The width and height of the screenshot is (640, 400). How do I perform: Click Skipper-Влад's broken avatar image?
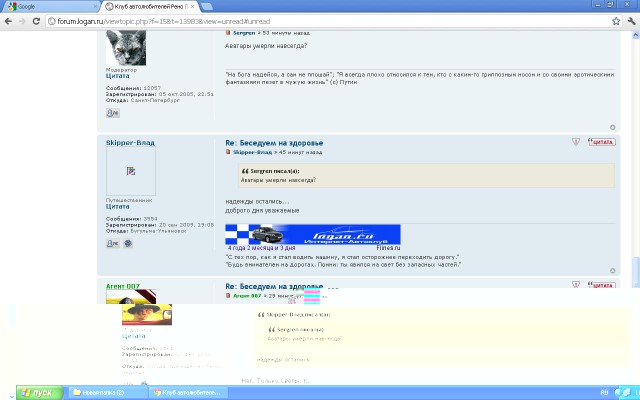point(131,171)
